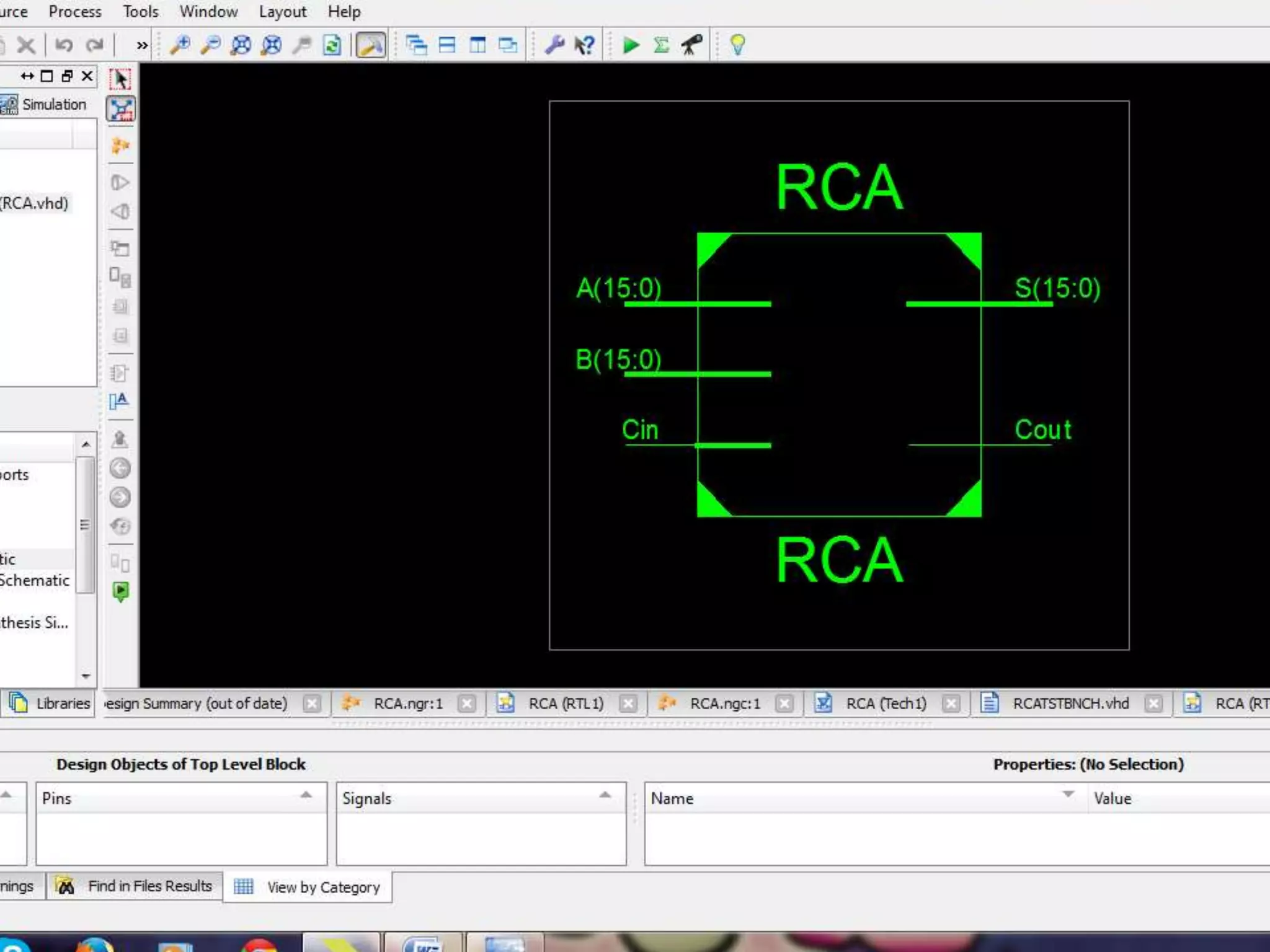Click the Zoom Out magnifier icon
This screenshot has width=1270, height=952.
coord(210,45)
